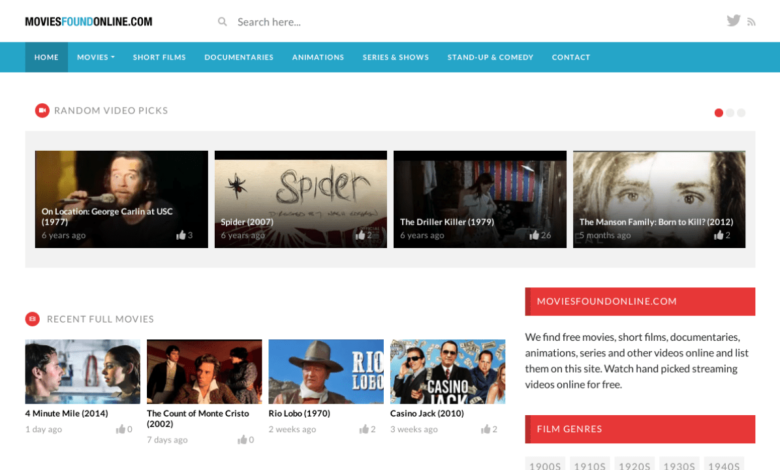Click the Random Video Picks heading
The height and width of the screenshot is (470, 780).
(x=111, y=110)
